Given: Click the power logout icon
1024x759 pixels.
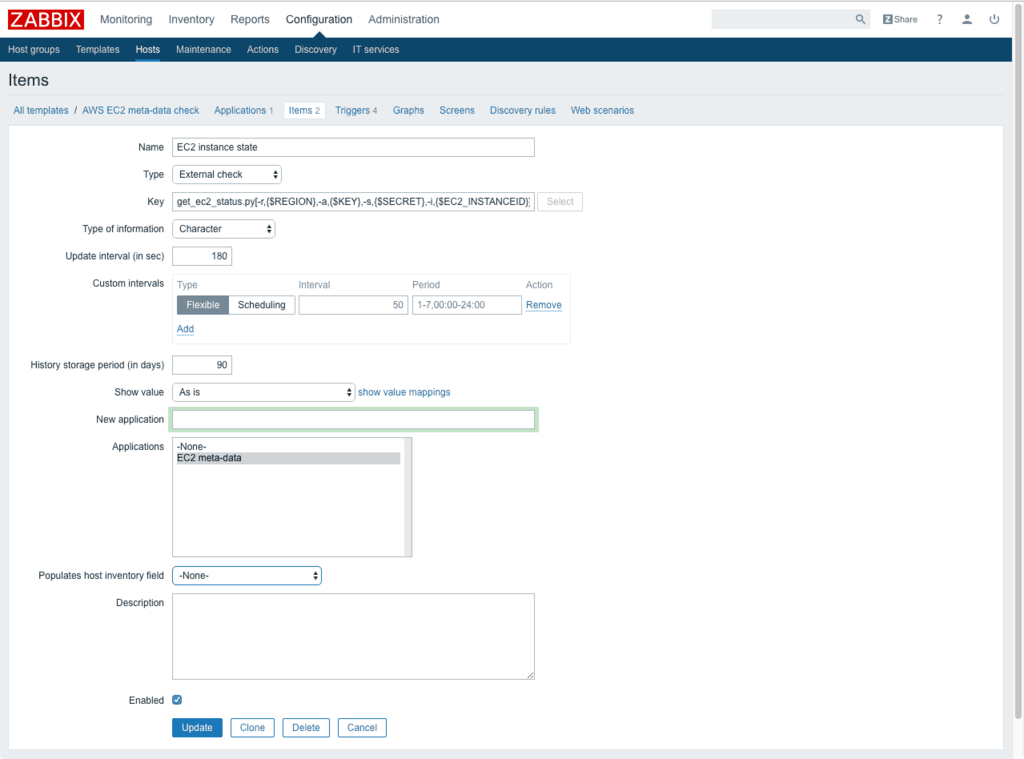Looking at the screenshot, I should pos(994,20).
